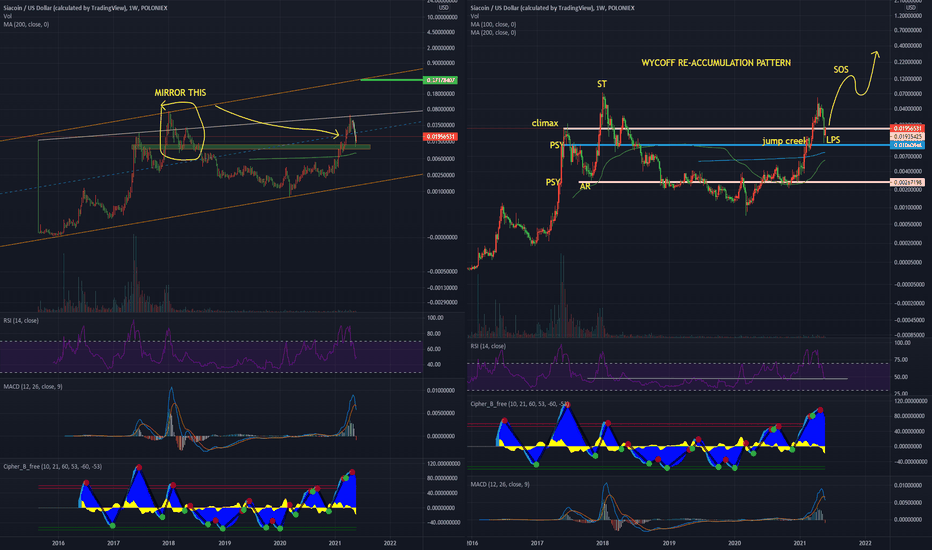Click the 2021 year label under the MIRROR THIS chart
The image size is (932, 550).
coord(335,543)
